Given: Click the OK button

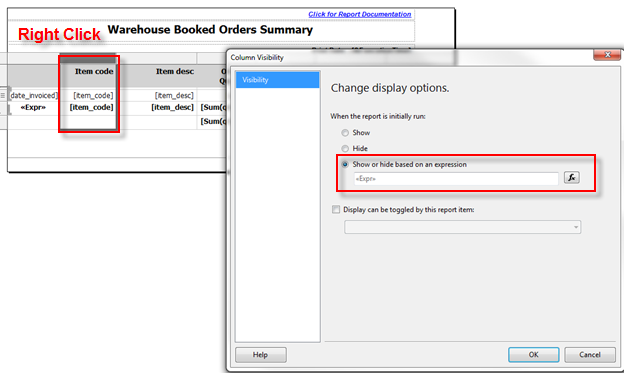Looking at the screenshot, I should point(533,355).
